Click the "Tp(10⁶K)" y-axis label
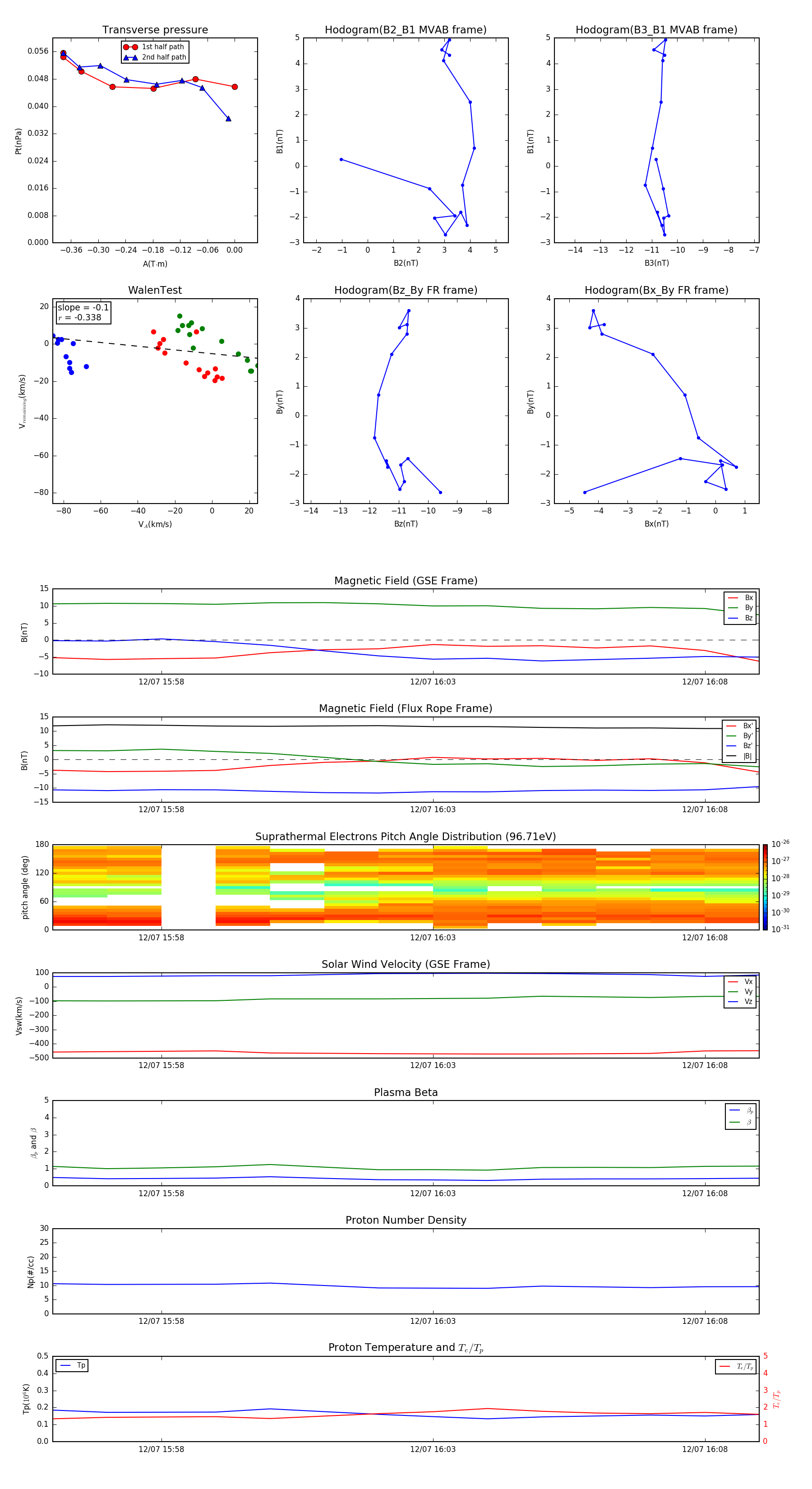The image size is (812, 1489). pos(26,1399)
